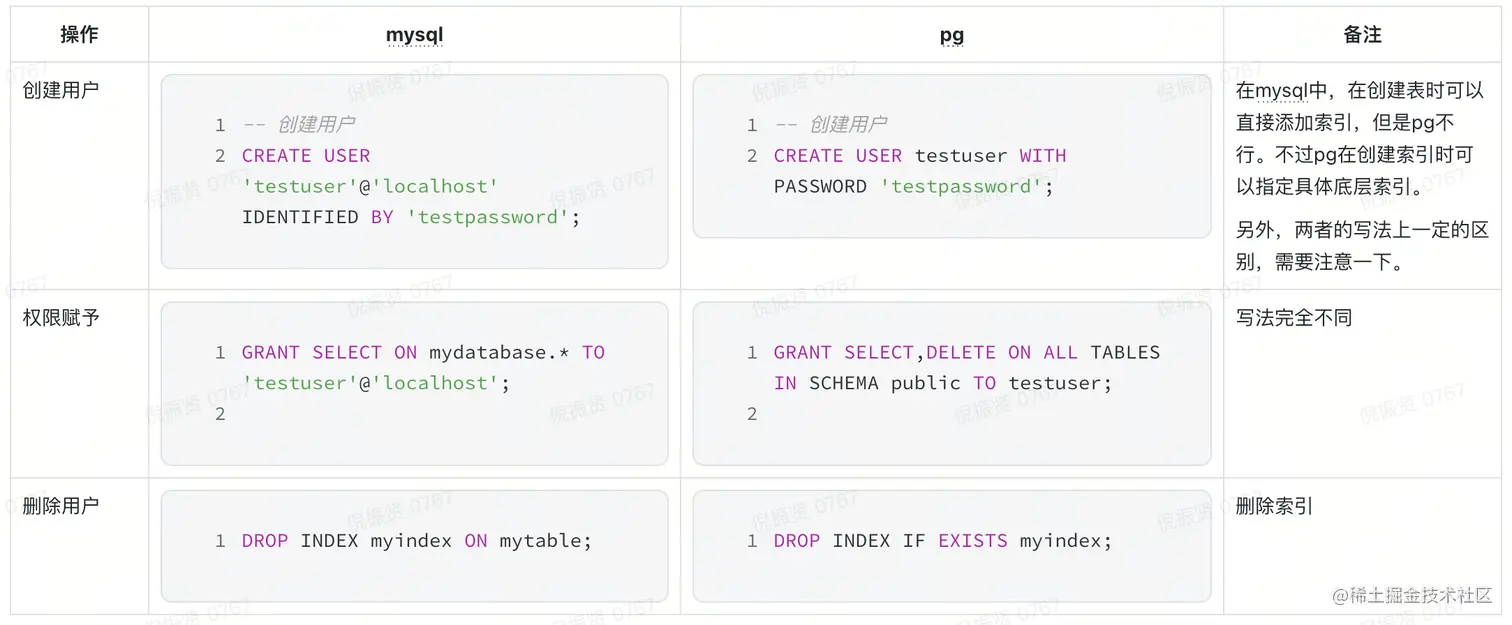Select the 权限赋予 row label
The height and width of the screenshot is (625, 1512).
(61, 318)
